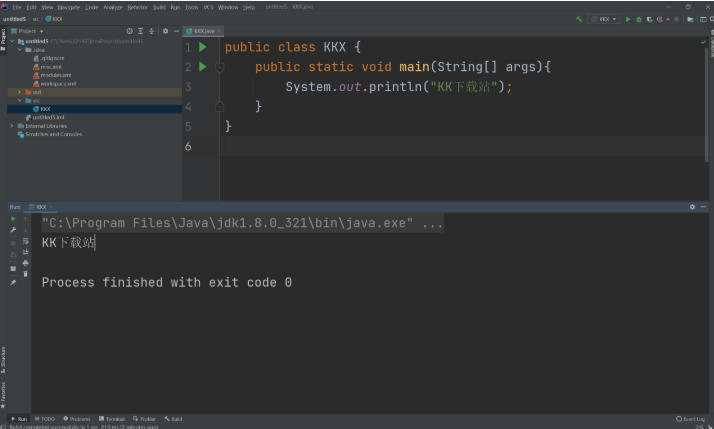Click the locate-file target icon in Project panel

pyautogui.click(x=130, y=31)
